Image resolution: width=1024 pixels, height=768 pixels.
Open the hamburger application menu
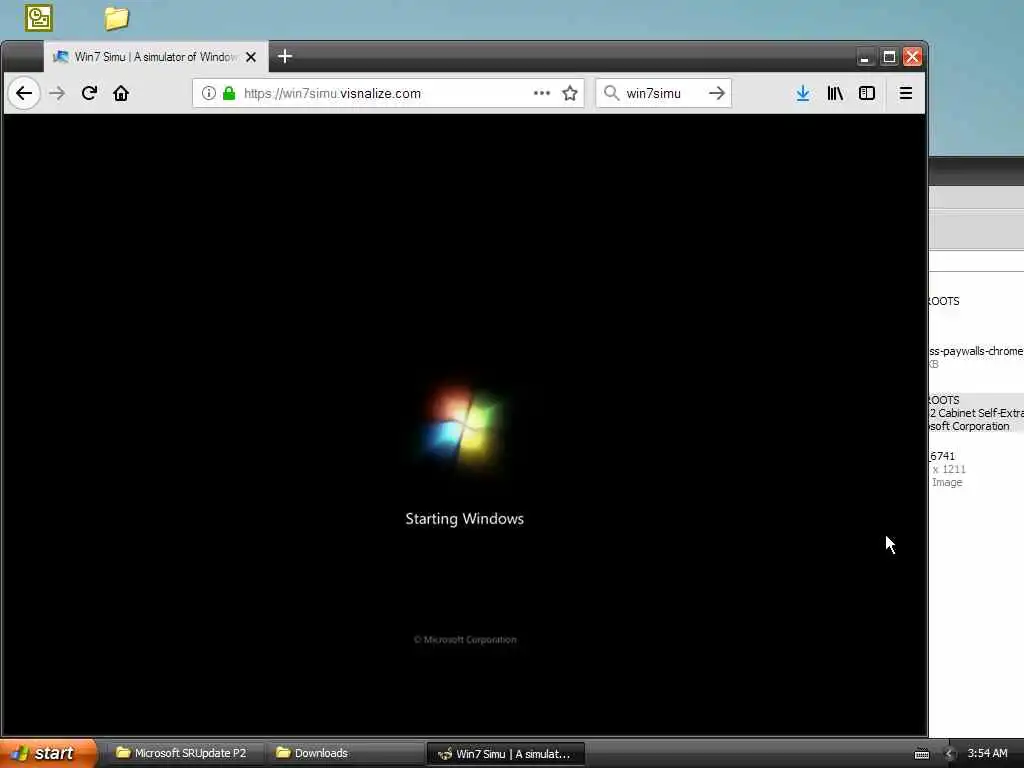tap(905, 93)
